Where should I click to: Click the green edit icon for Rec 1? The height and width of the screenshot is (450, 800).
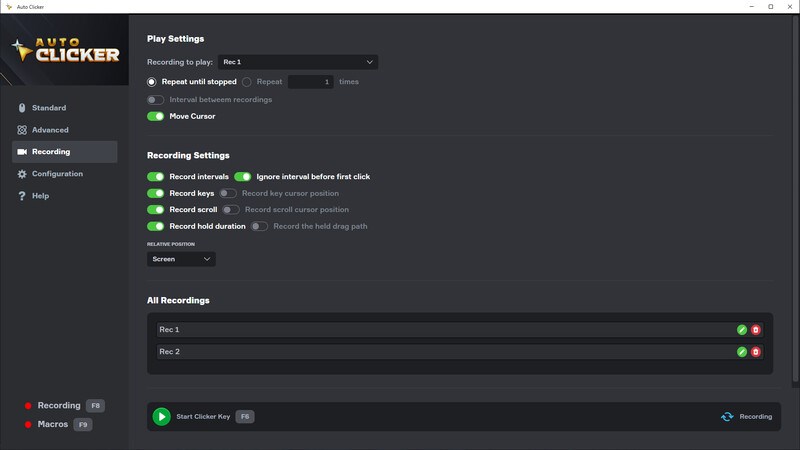(x=742, y=330)
